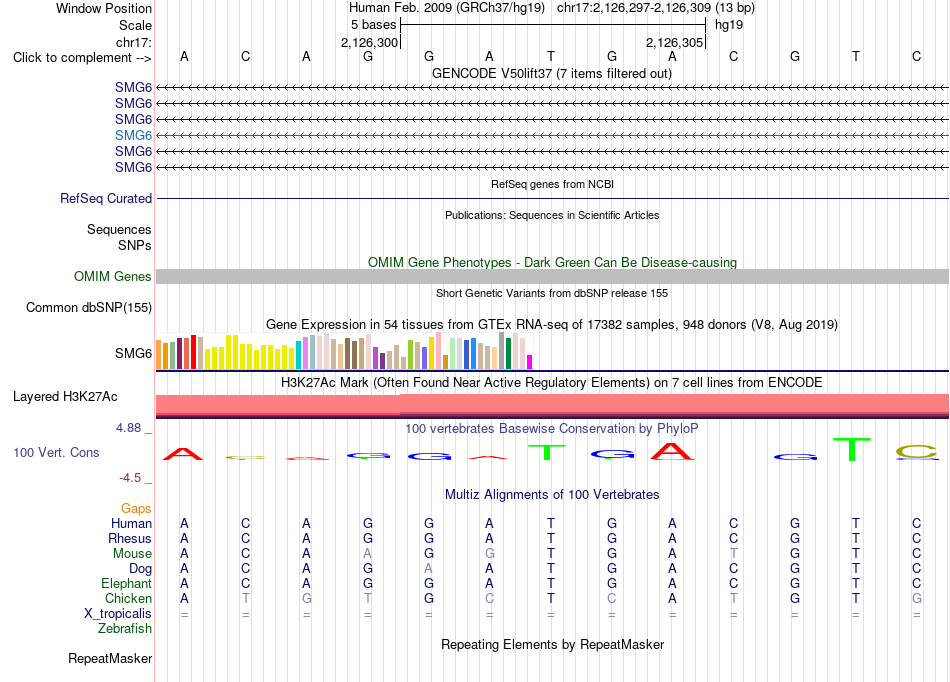Click the olive C in the PhyloP logo
The height and width of the screenshot is (682, 950).
[x=917, y=452]
